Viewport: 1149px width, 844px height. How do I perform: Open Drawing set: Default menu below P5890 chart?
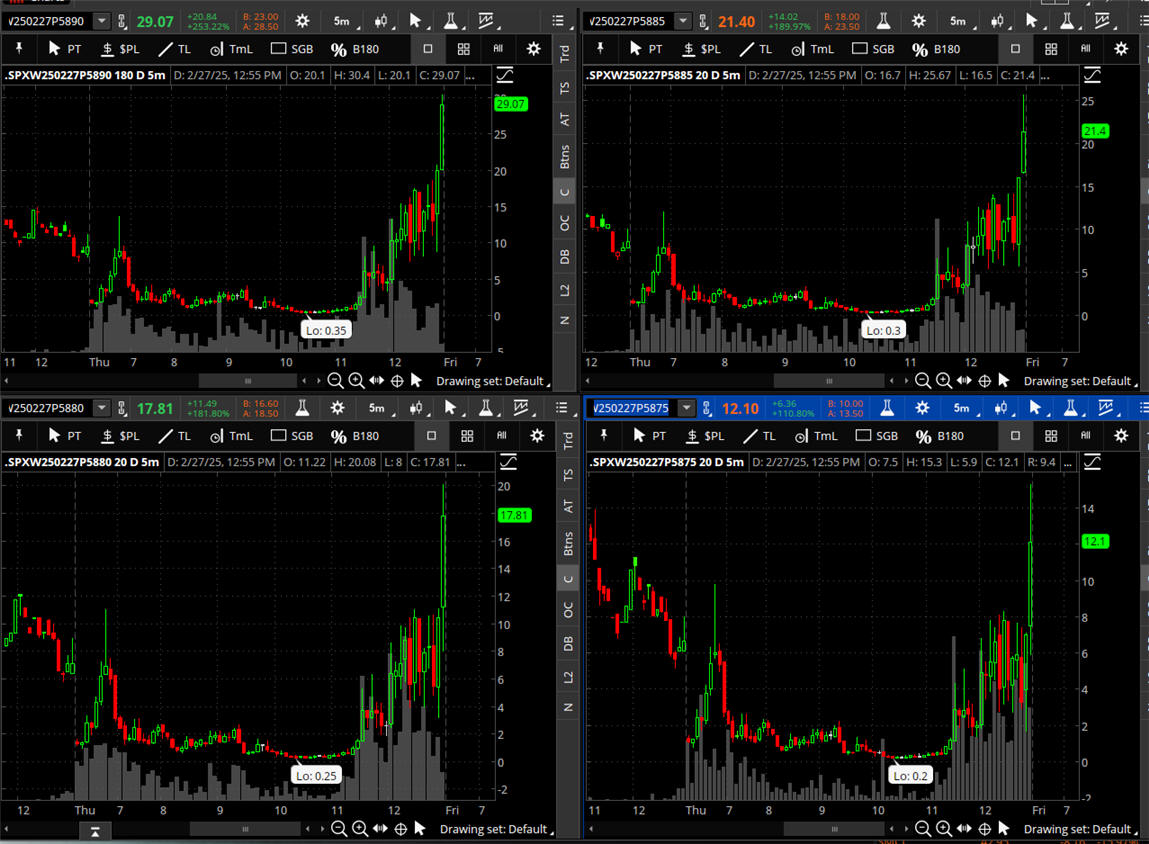coord(492,381)
